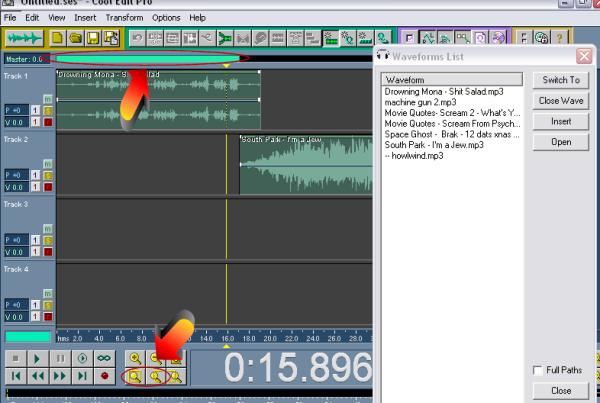The image size is (600, 403).
Task: Select 'Movie Quotes- Scream 2' in the list
Action: tap(452, 113)
